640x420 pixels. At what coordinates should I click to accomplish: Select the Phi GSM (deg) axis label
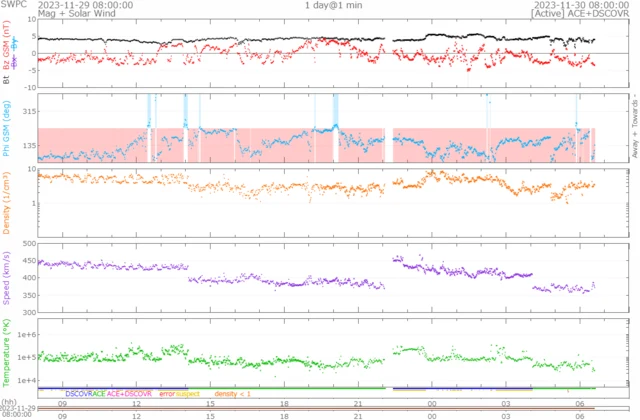point(6,128)
